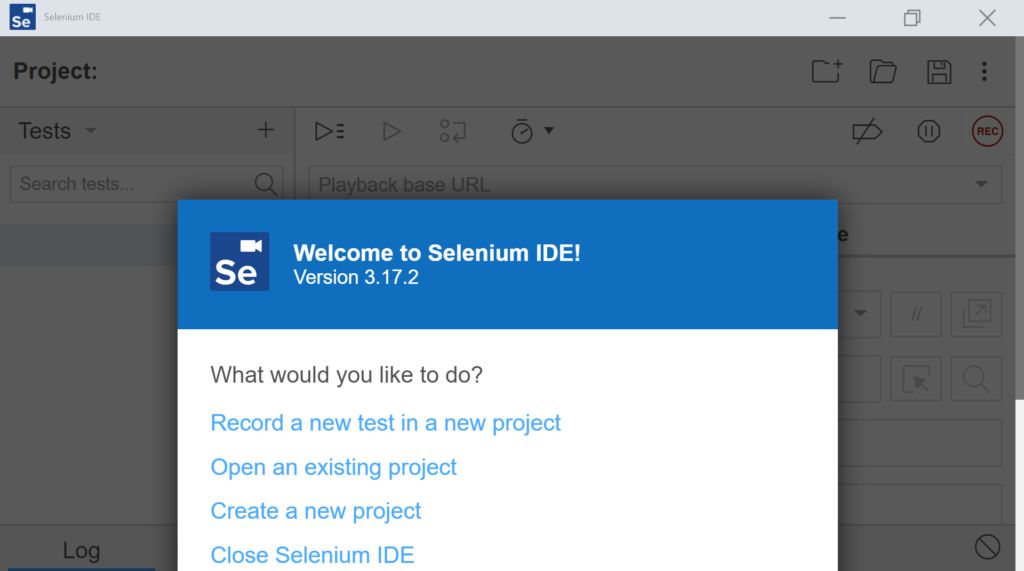
Task: Click Open an existing project link
Action: [333, 467]
